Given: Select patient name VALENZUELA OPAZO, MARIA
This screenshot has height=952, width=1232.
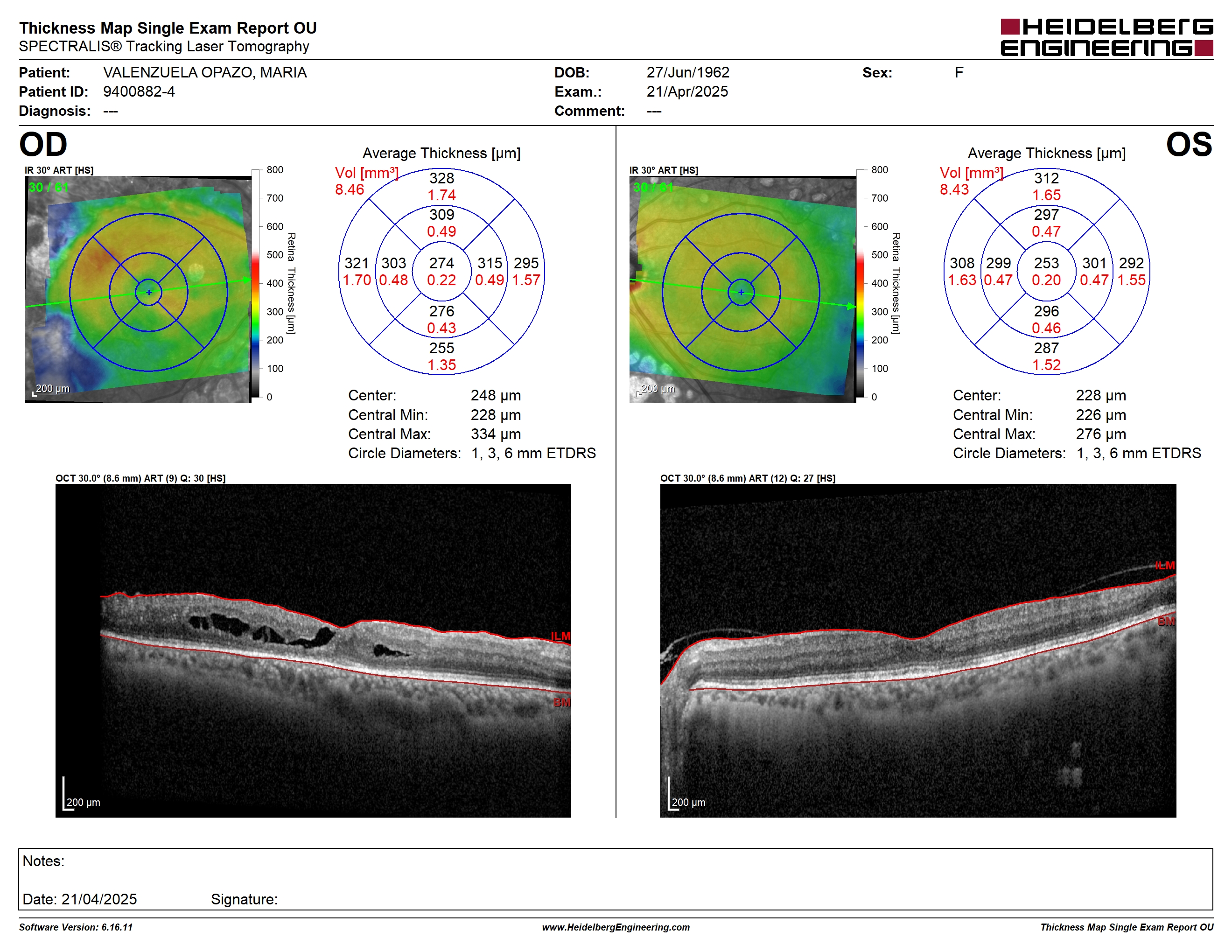Looking at the screenshot, I should (x=205, y=72).
